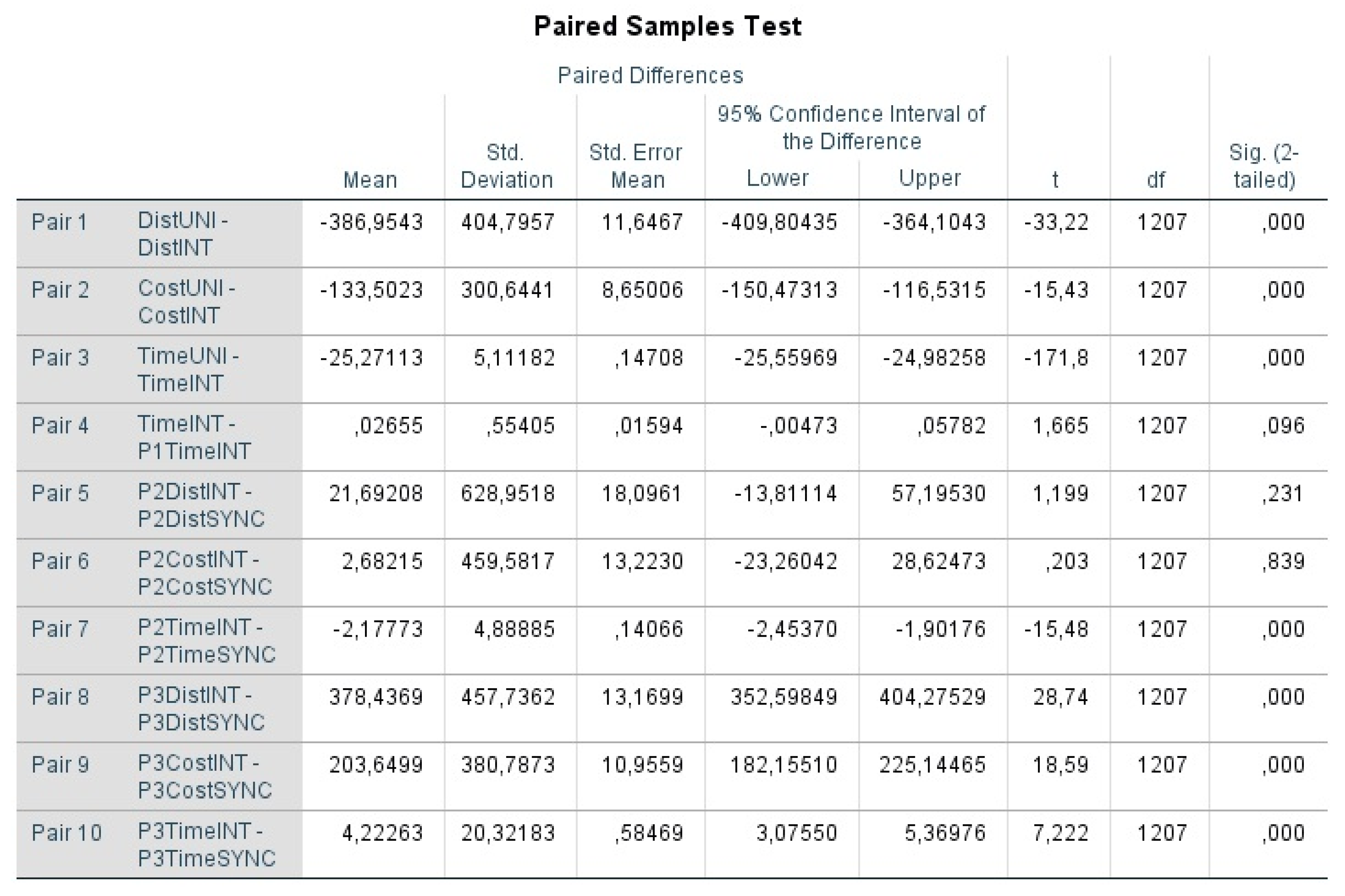
Task: Click the DistUNI - DistINT variable label
Action: pyautogui.click(x=183, y=234)
